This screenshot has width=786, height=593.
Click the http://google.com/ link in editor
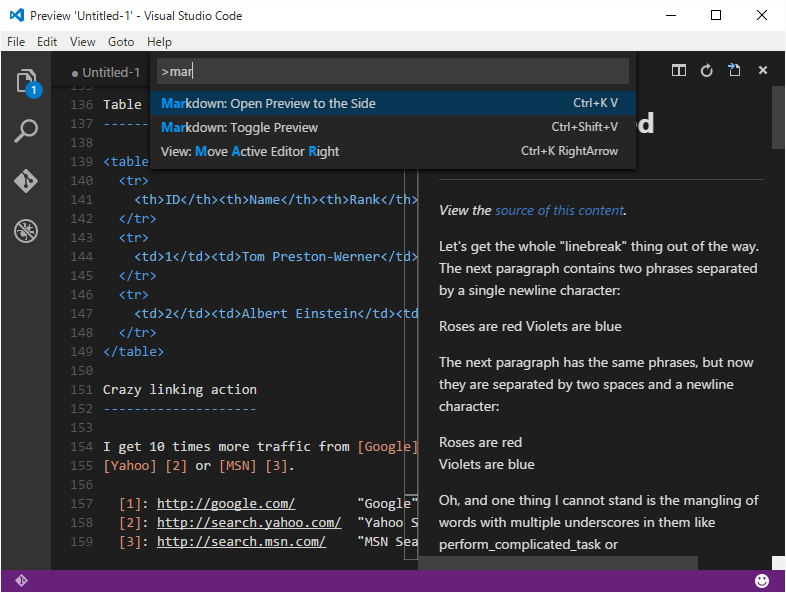coord(226,503)
